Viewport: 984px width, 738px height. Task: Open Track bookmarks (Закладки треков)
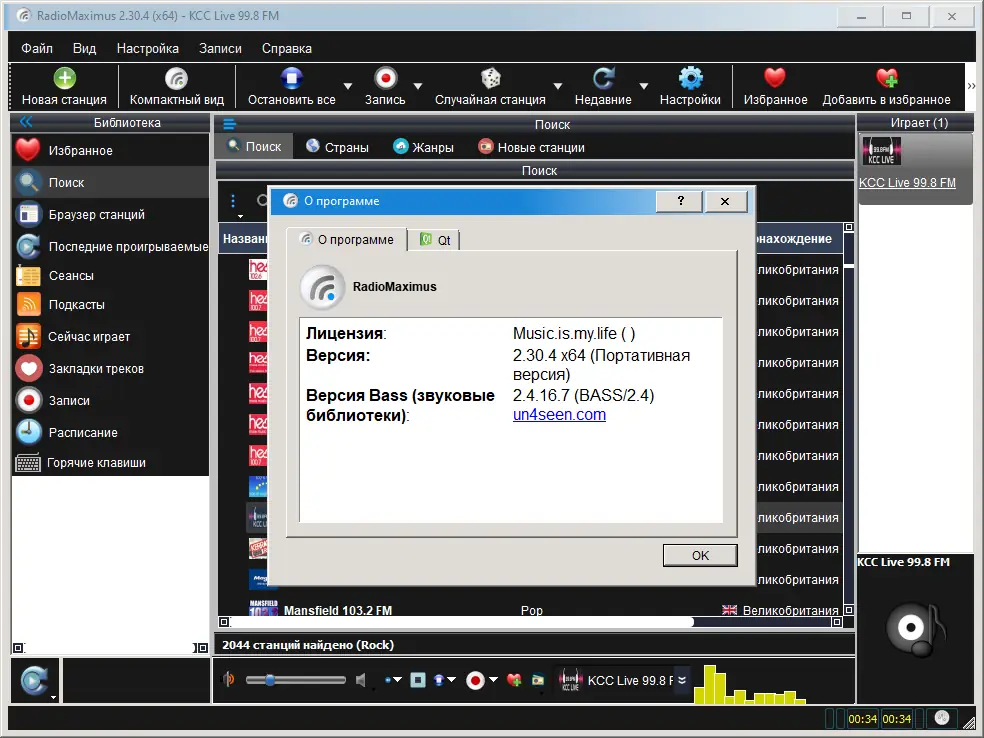coord(110,368)
